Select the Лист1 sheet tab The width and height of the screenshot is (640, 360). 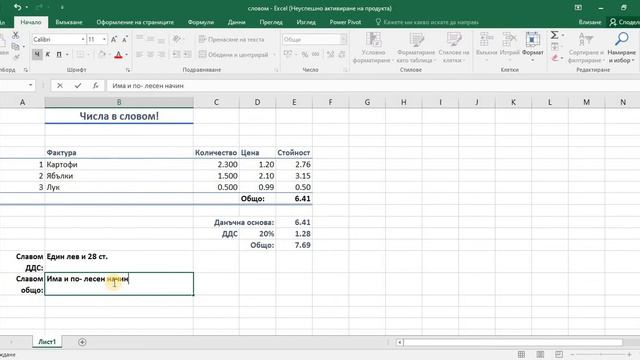click(47, 342)
